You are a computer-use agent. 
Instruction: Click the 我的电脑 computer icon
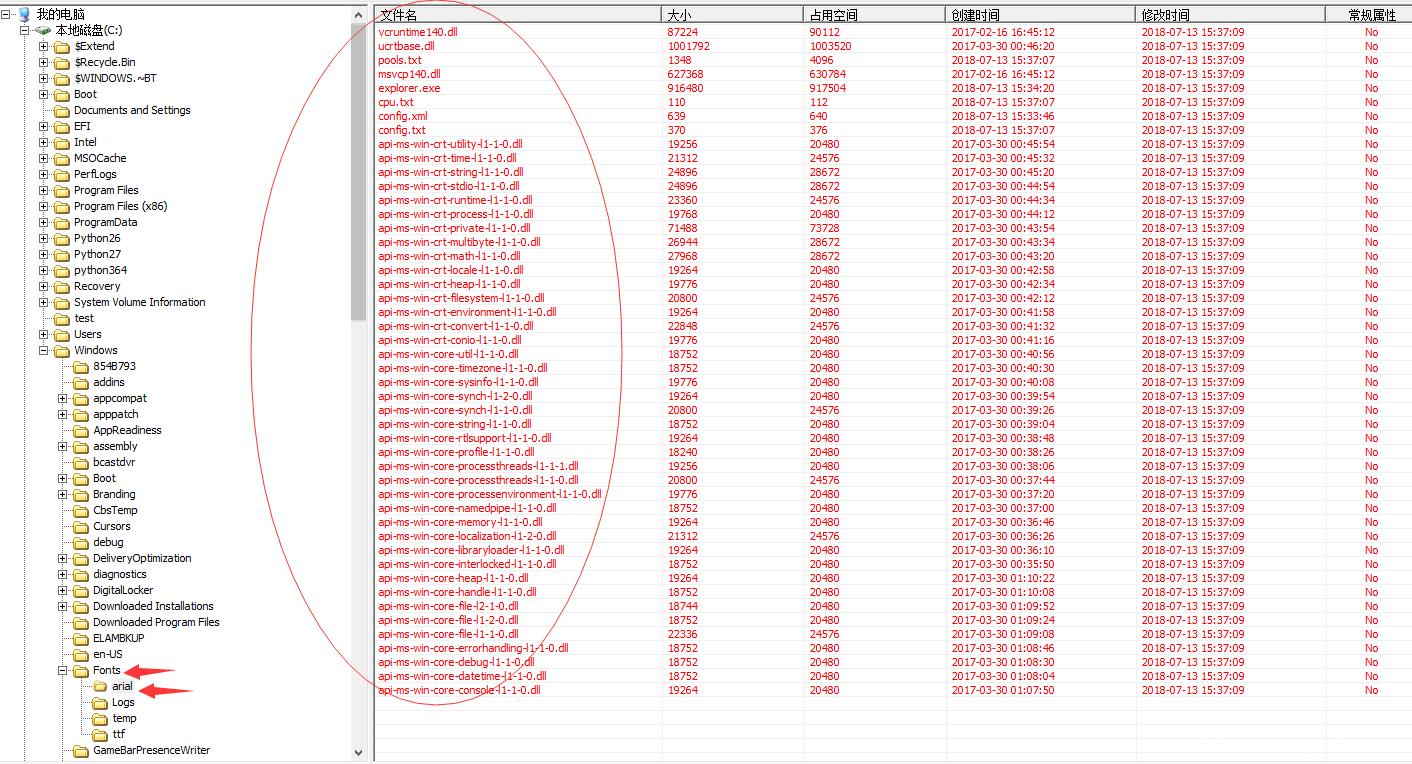[x=24, y=14]
